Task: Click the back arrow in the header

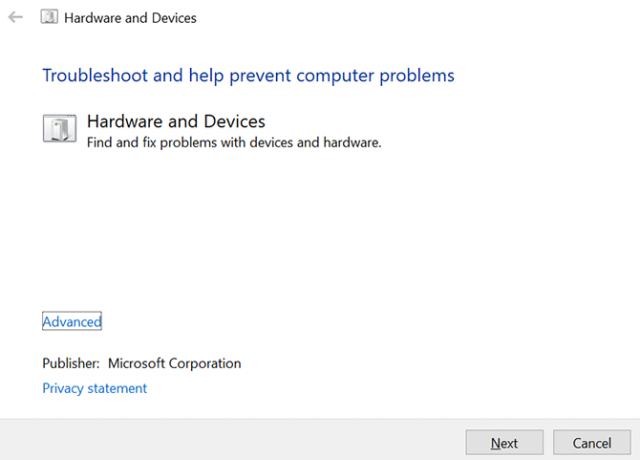Action: tap(16, 17)
